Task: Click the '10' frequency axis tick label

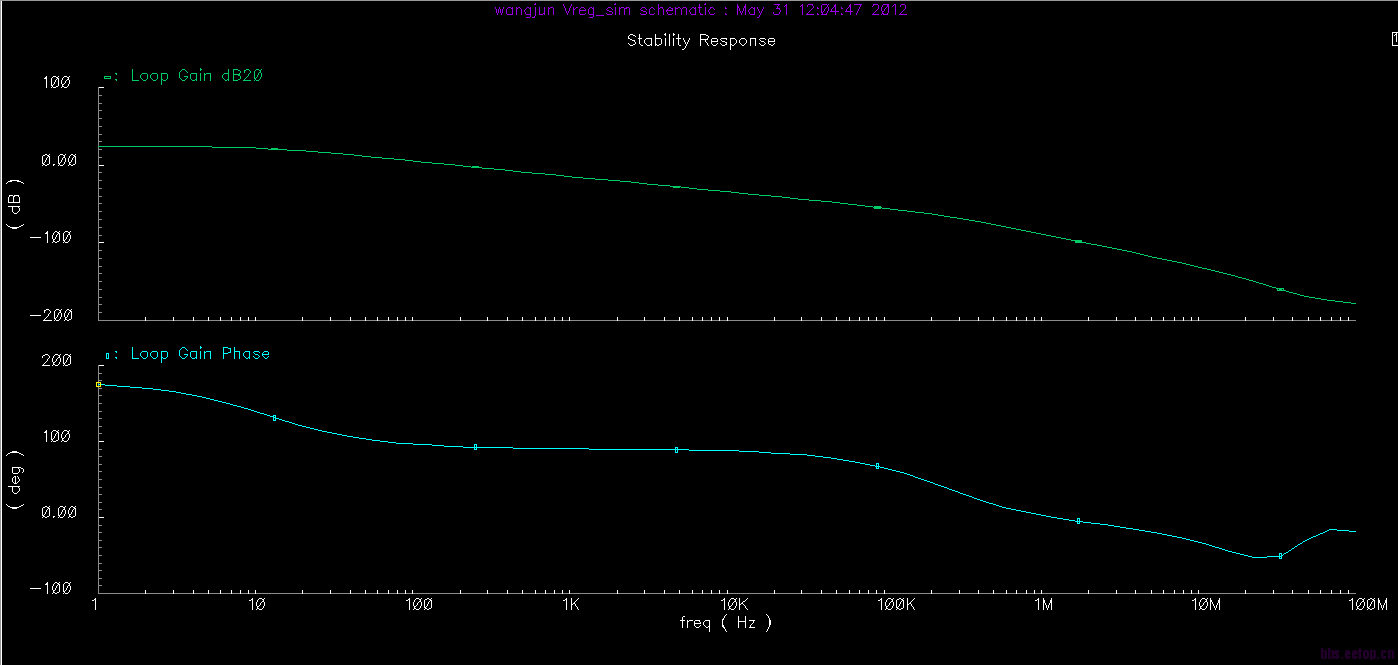Action: [256, 606]
